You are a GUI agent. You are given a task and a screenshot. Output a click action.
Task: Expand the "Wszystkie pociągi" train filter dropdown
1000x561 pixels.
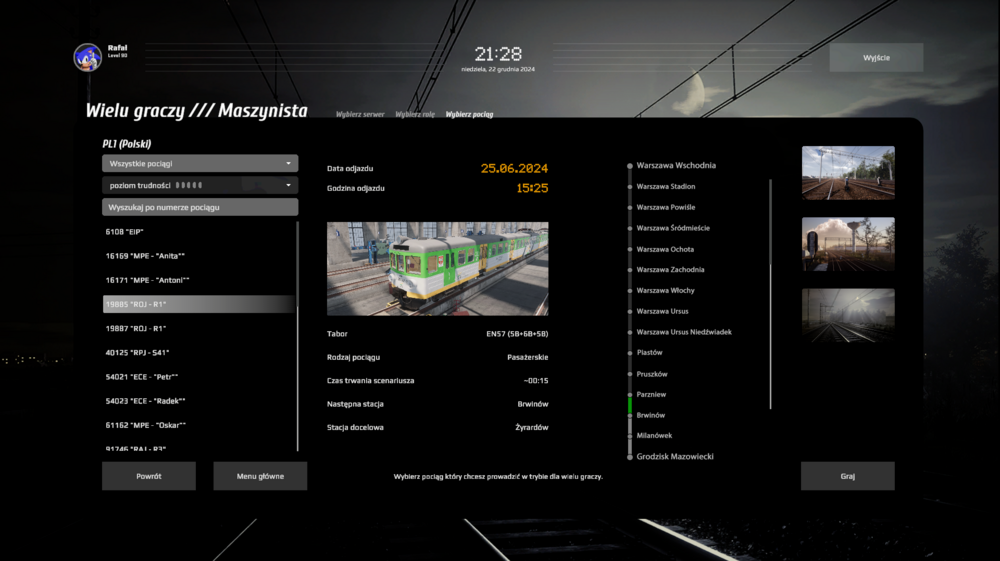coord(200,163)
